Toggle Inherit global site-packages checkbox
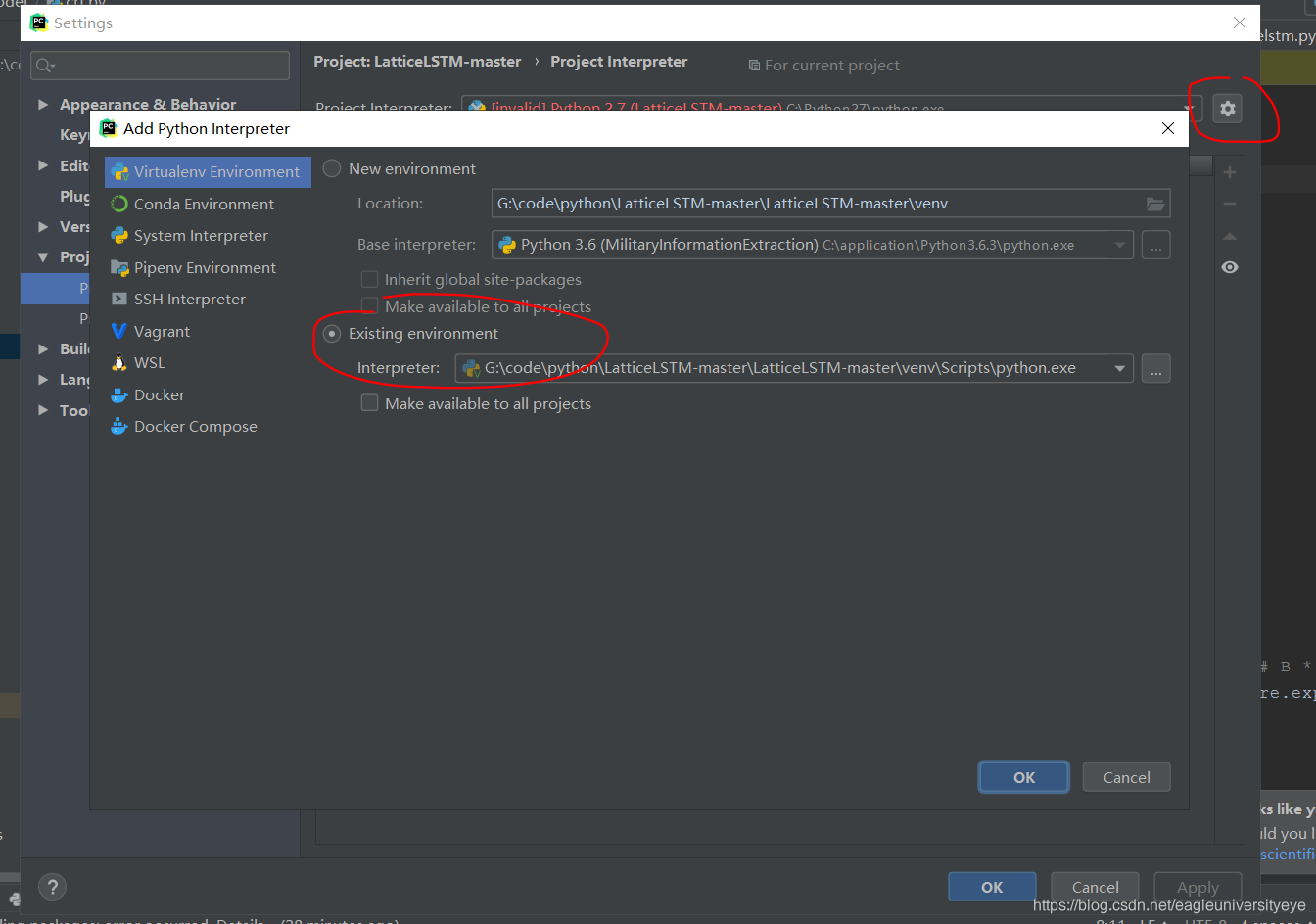1316x924 pixels. point(369,280)
